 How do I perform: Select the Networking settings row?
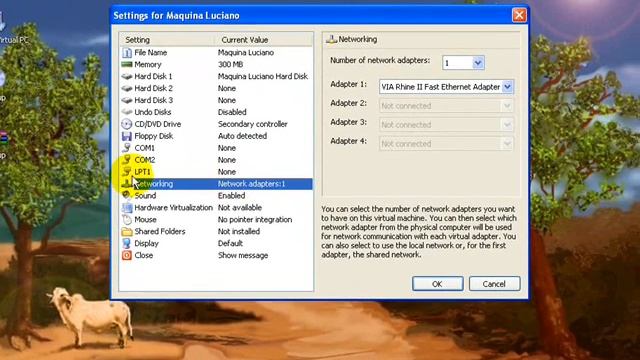(216, 184)
